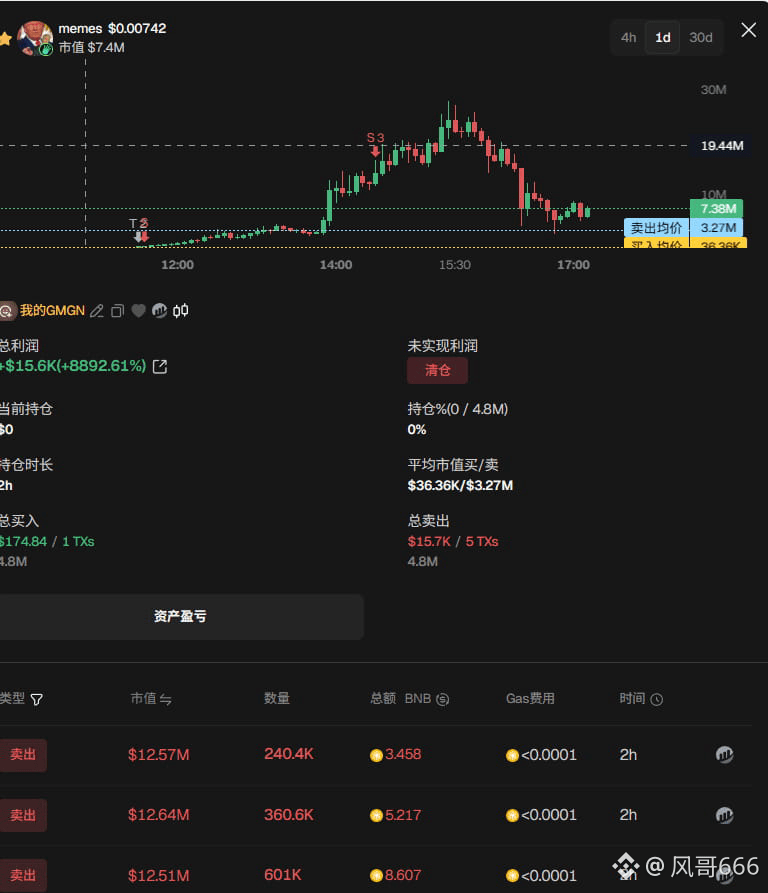Close the panel with the X button

[x=748, y=30]
